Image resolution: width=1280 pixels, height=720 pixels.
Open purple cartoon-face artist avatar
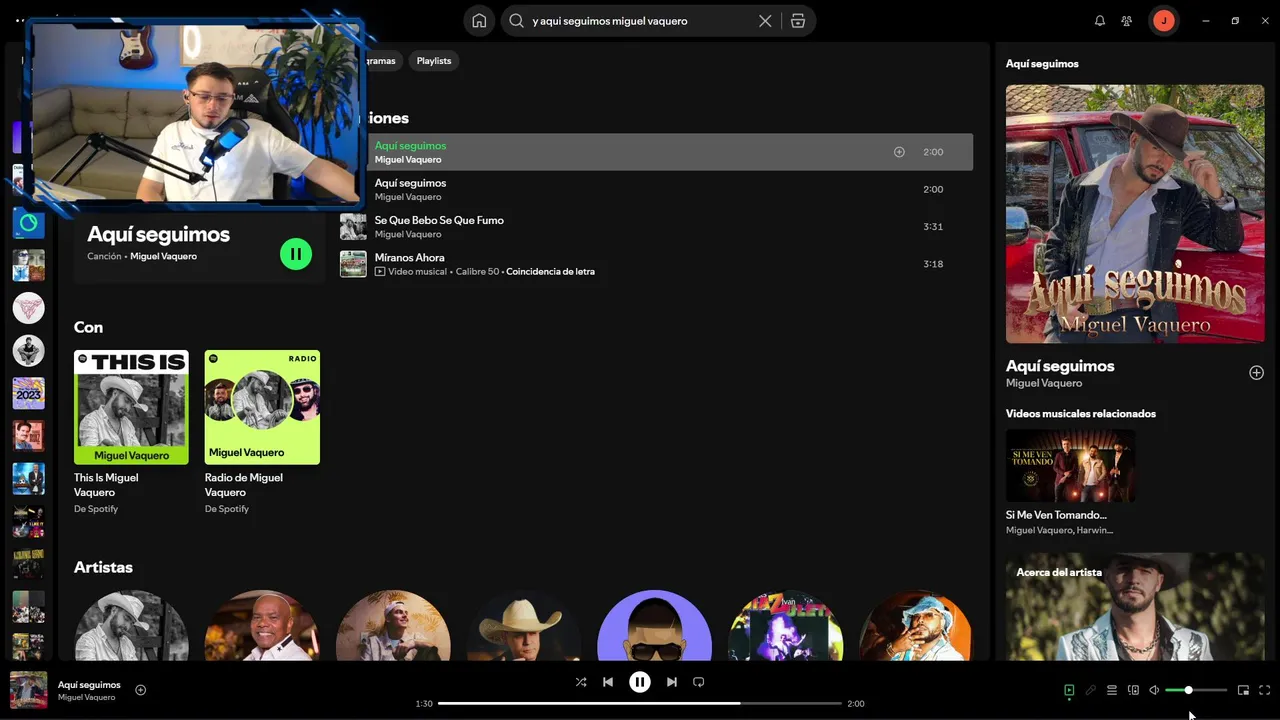click(x=654, y=625)
